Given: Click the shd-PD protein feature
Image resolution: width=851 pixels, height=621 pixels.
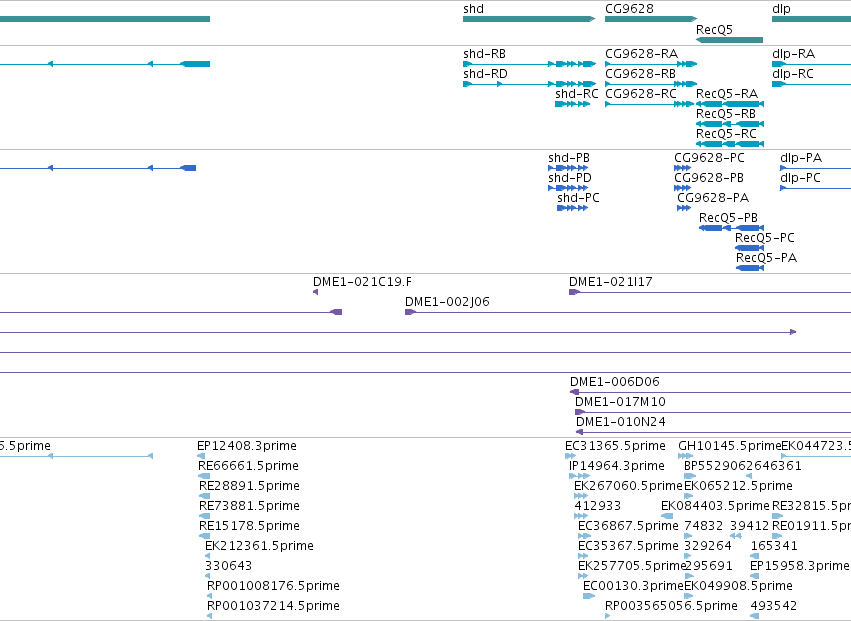Looking at the screenshot, I should (x=570, y=178).
